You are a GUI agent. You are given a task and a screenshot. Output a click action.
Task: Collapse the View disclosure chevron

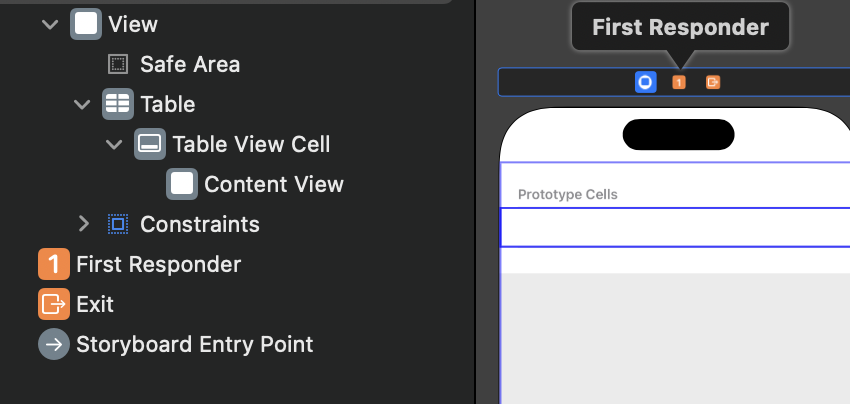[x=50, y=24]
